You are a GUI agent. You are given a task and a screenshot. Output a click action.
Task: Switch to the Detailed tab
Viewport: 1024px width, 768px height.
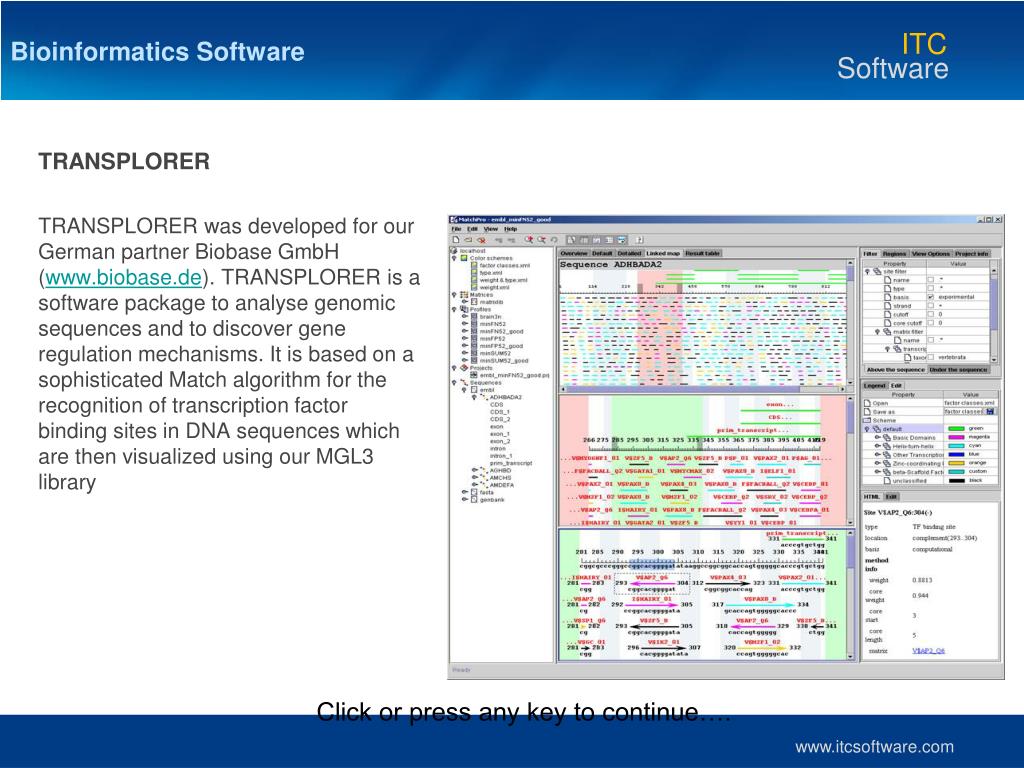pyautogui.click(x=630, y=253)
